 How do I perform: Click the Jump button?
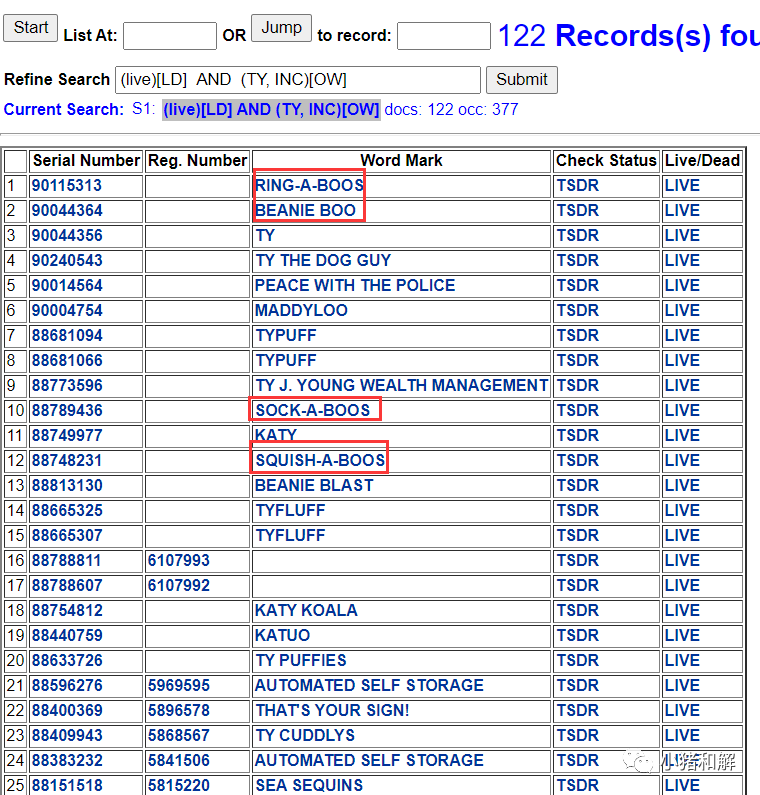click(281, 28)
